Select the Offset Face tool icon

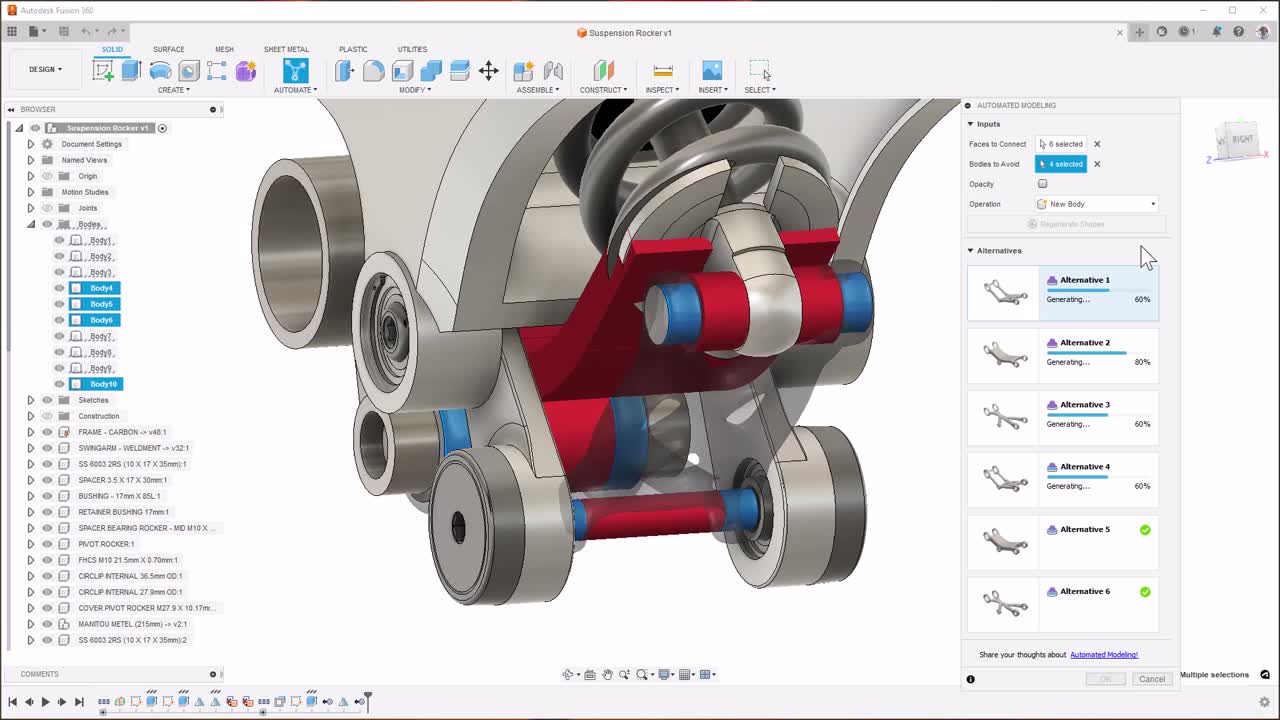[x=460, y=70]
